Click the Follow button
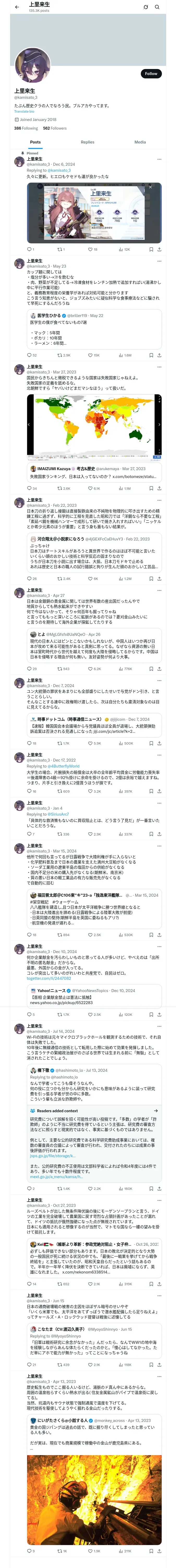This screenshot has width=176, height=1568. 150,74
